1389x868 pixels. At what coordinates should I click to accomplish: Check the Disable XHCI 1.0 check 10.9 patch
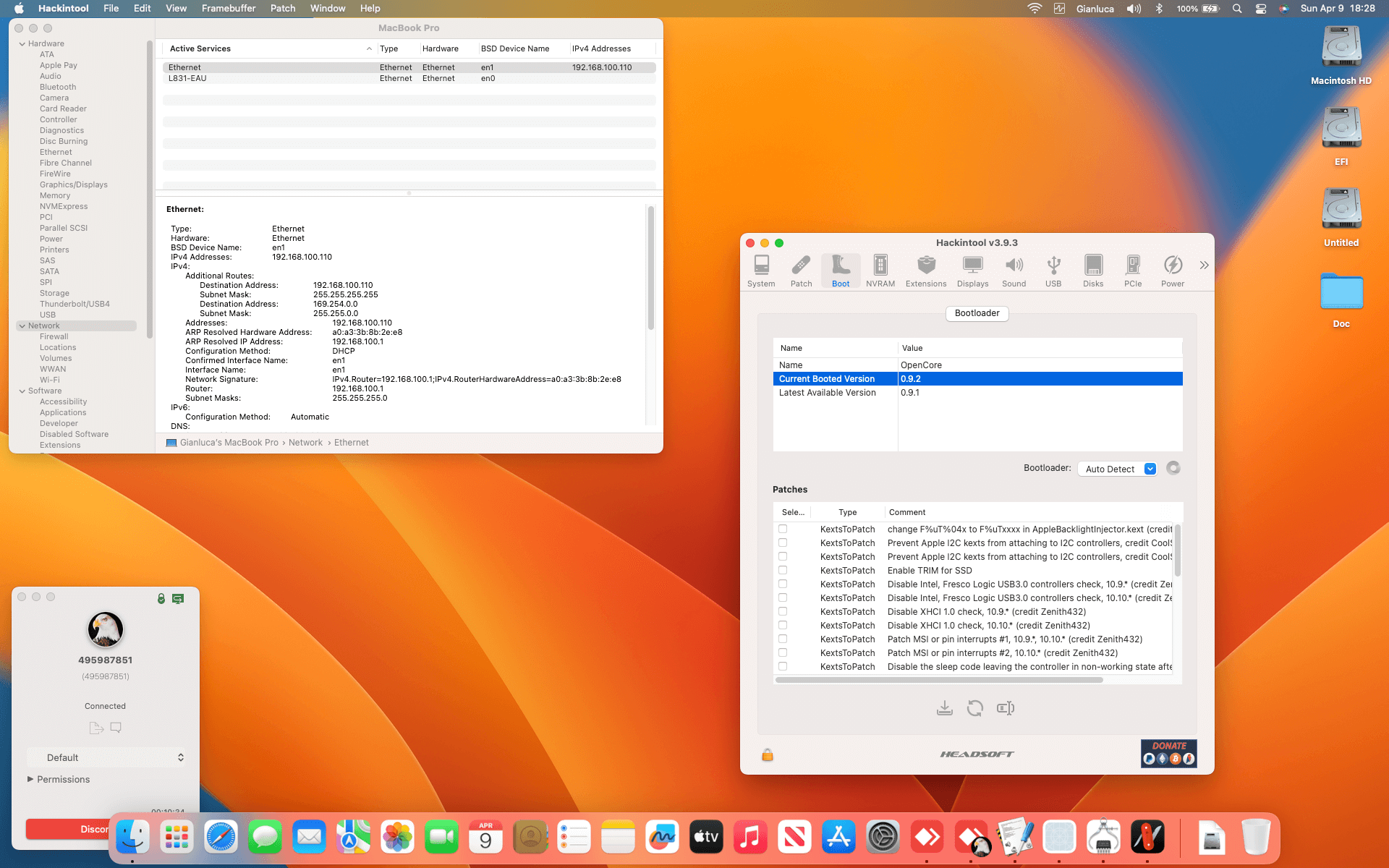(x=783, y=611)
